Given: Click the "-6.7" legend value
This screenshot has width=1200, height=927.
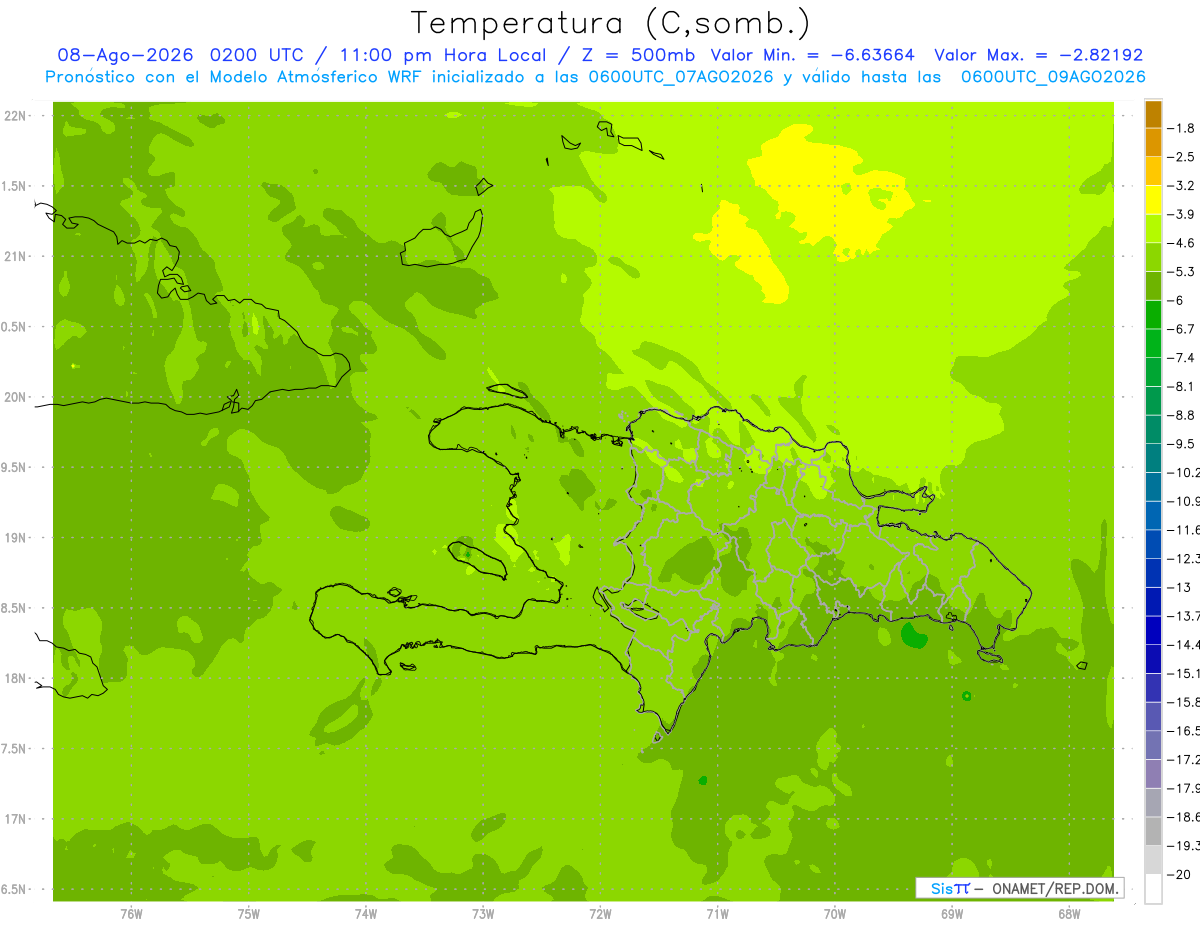Looking at the screenshot, I should (1183, 329).
